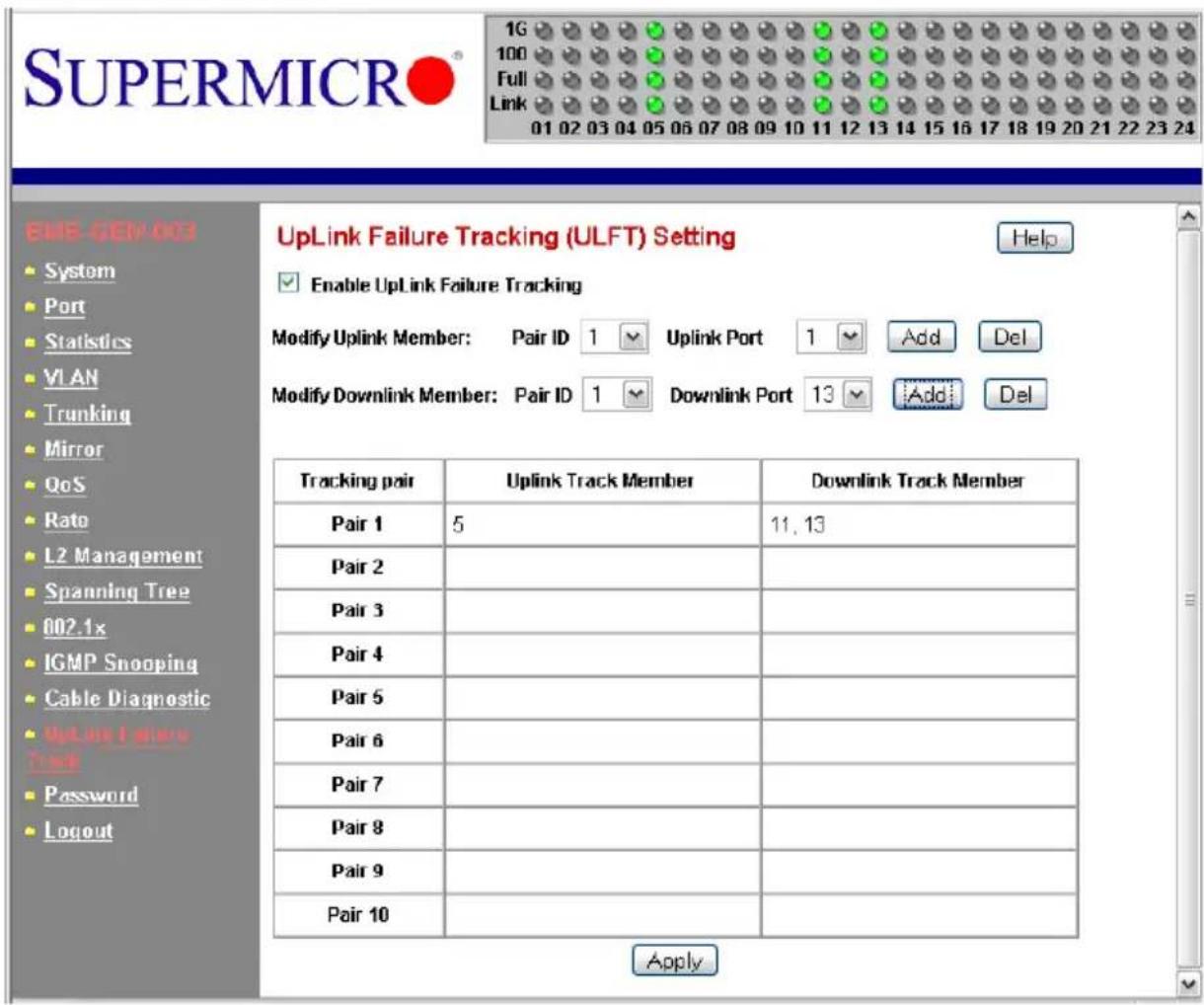Add the selected Uplink Port member

point(921,338)
